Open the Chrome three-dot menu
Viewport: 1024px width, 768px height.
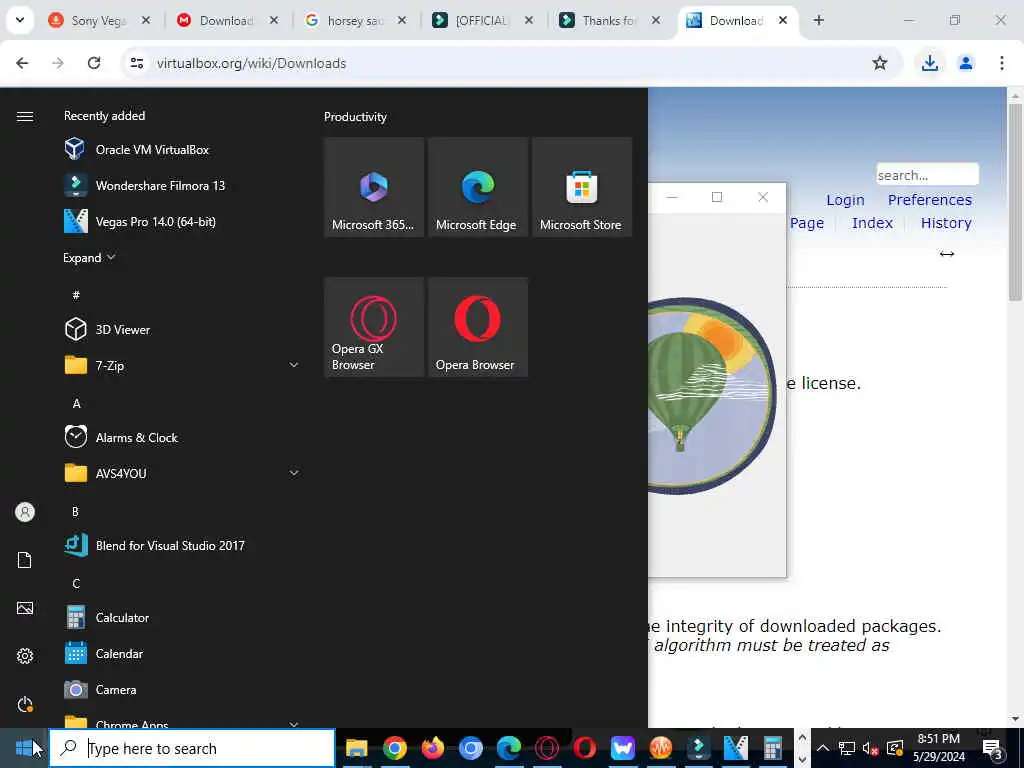[x=1001, y=63]
